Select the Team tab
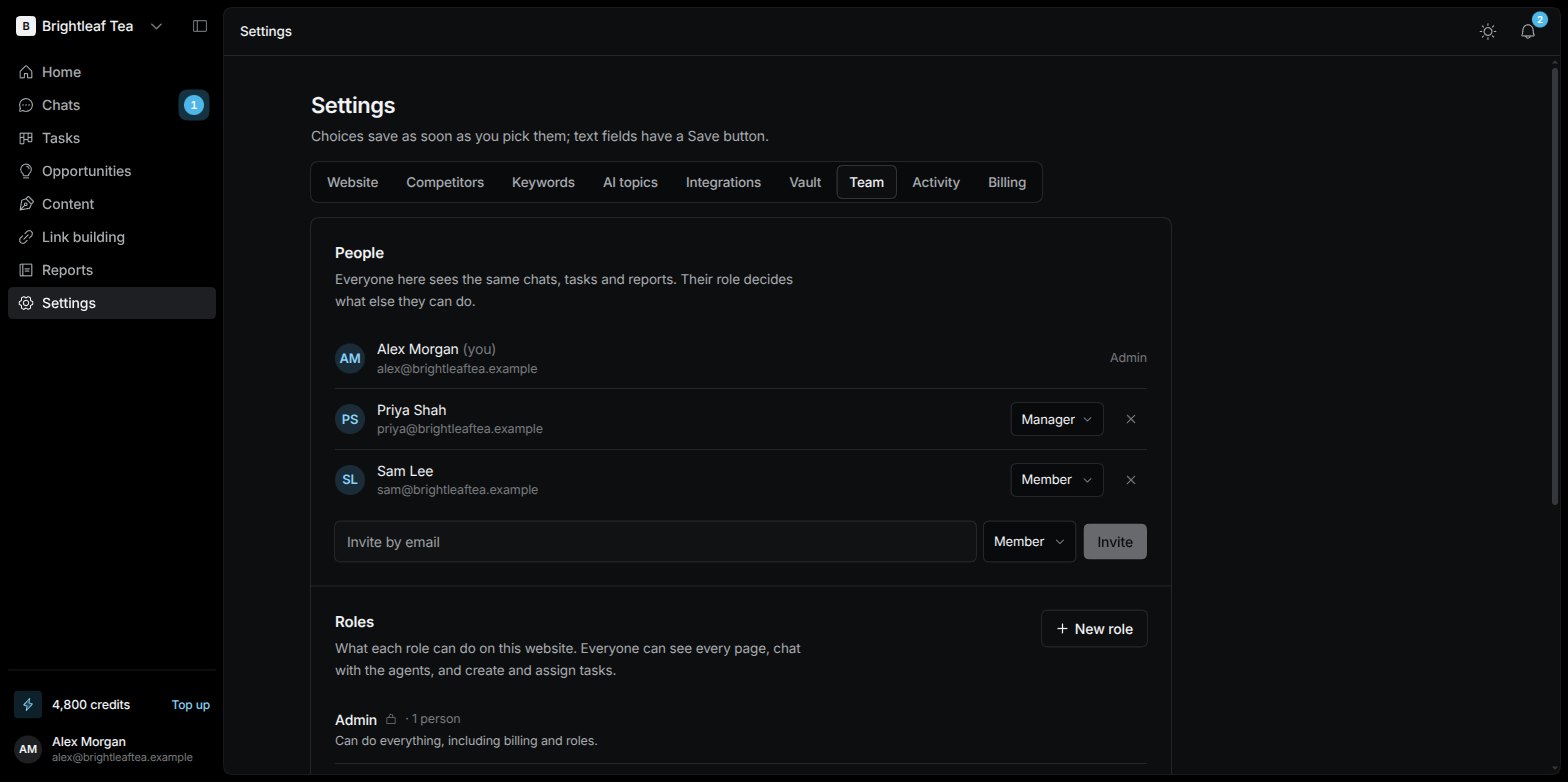 [x=867, y=182]
